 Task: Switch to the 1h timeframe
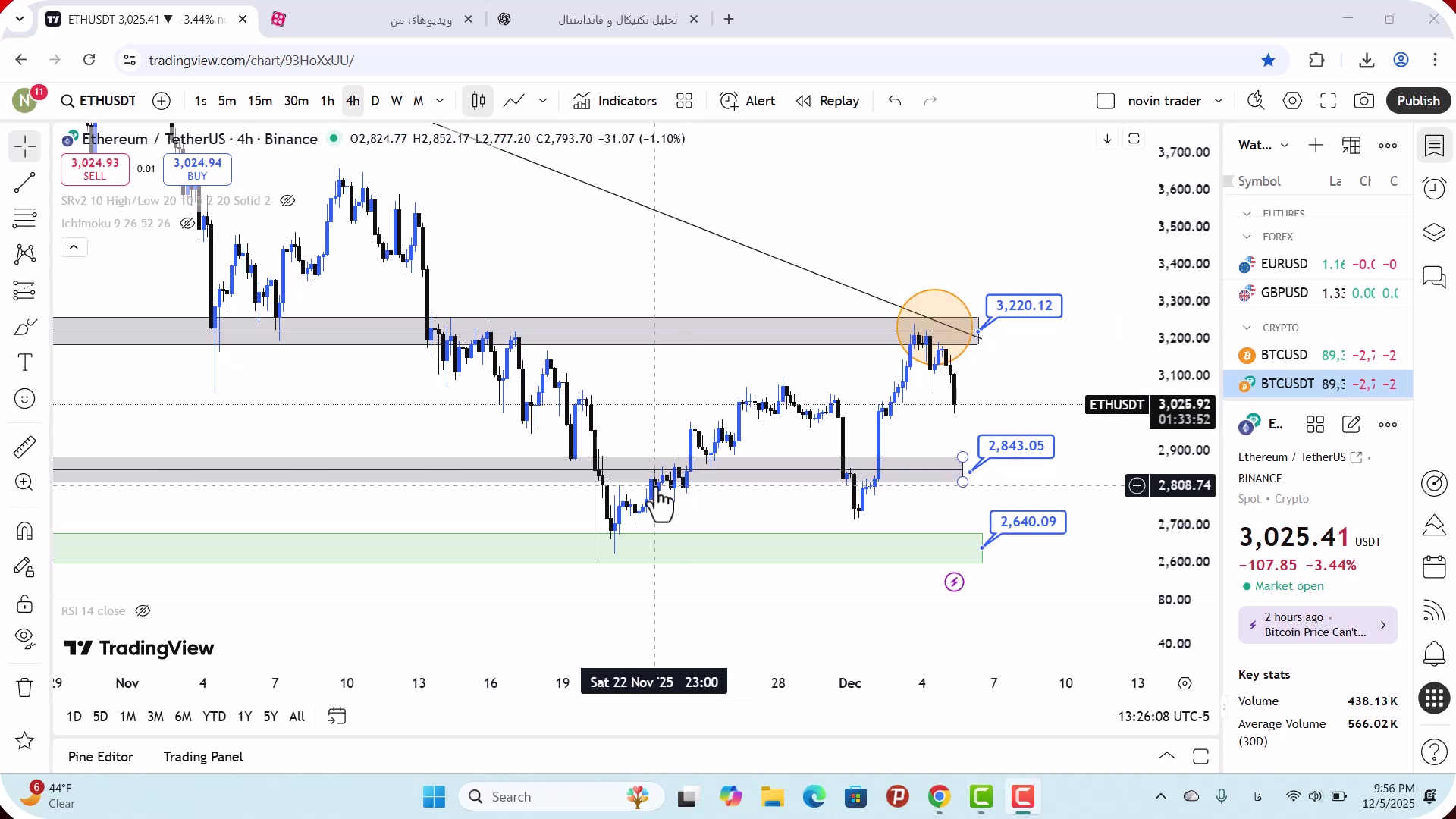pyautogui.click(x=327, y=101)
